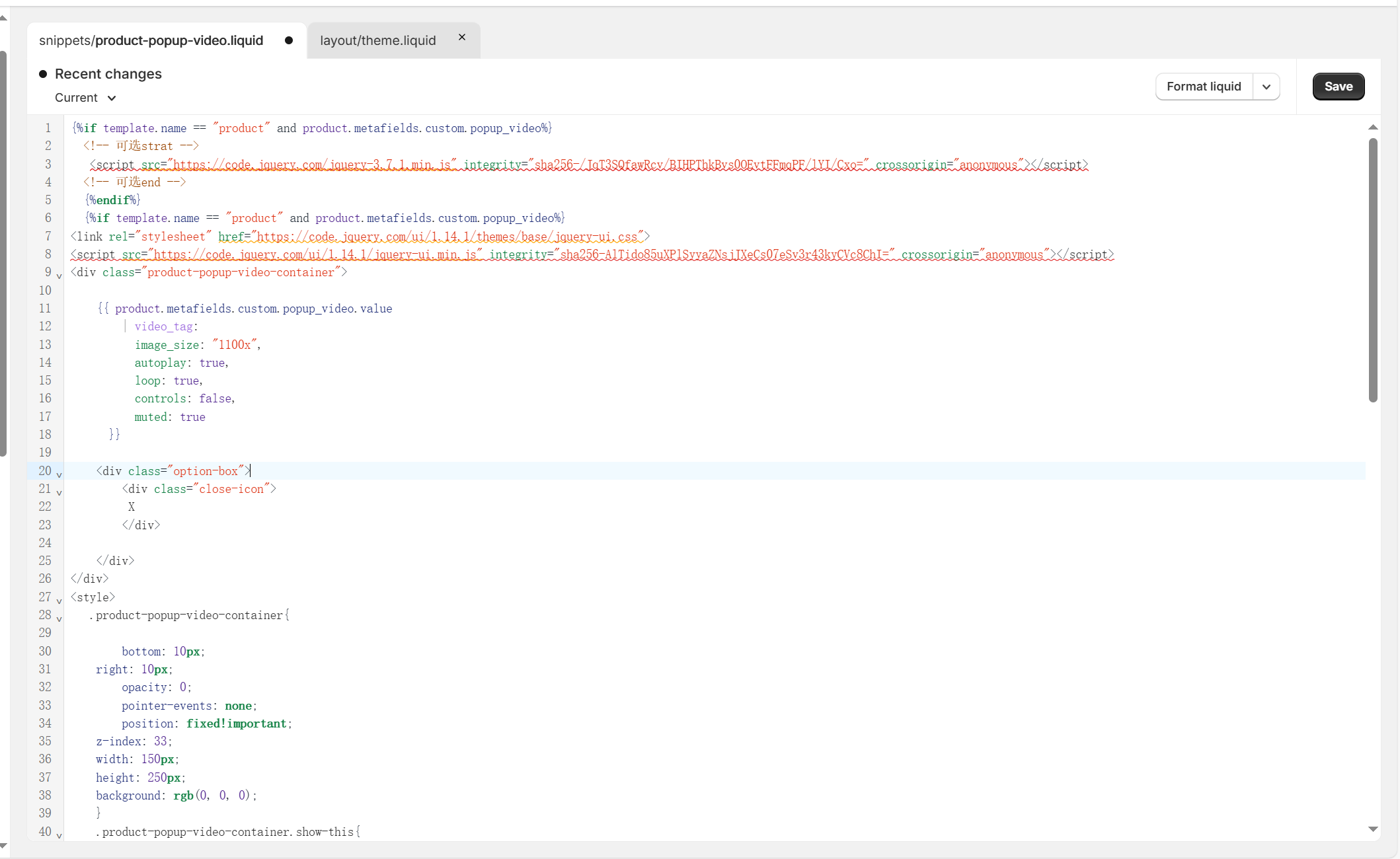Click the {%endif%} tag on line 5

(113, 200)
